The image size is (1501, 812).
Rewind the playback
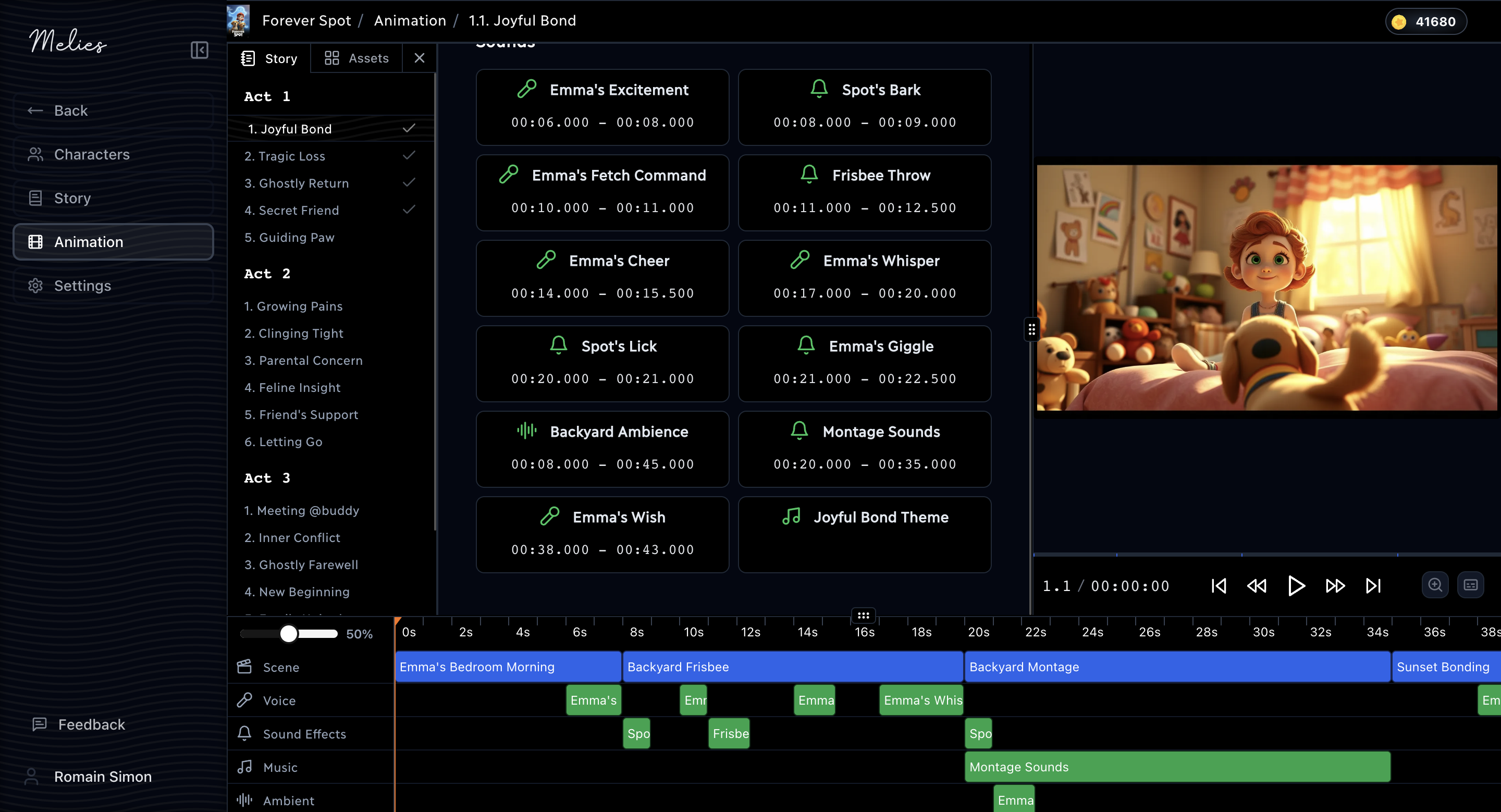pos(1256,585)
